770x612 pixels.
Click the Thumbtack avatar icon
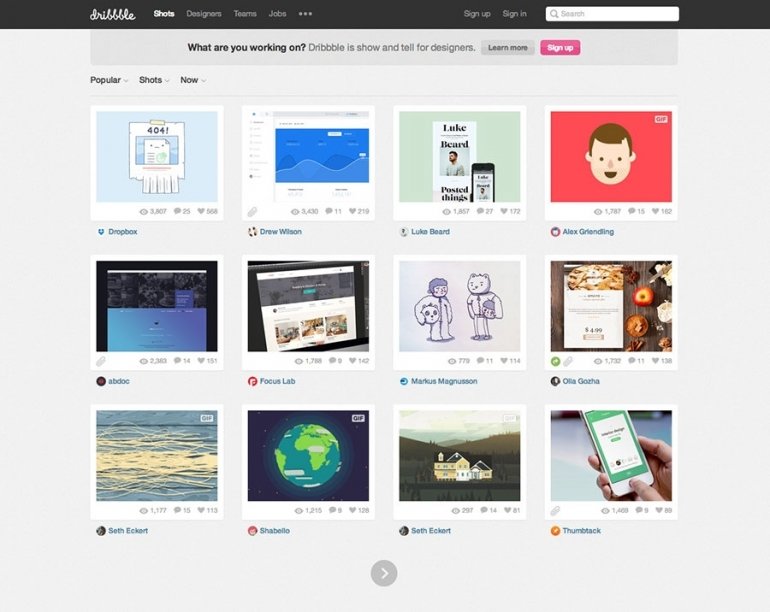(555, 530)
